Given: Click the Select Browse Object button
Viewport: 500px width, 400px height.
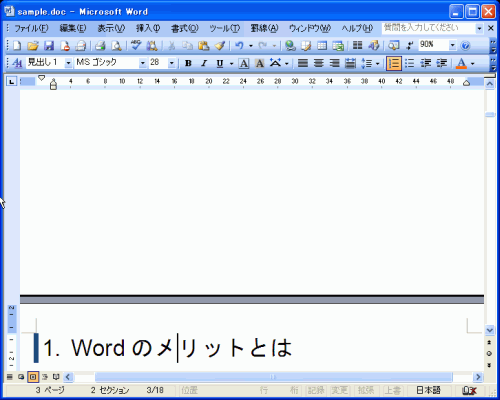Looking at the screenshot, I should tap(489, 353).
